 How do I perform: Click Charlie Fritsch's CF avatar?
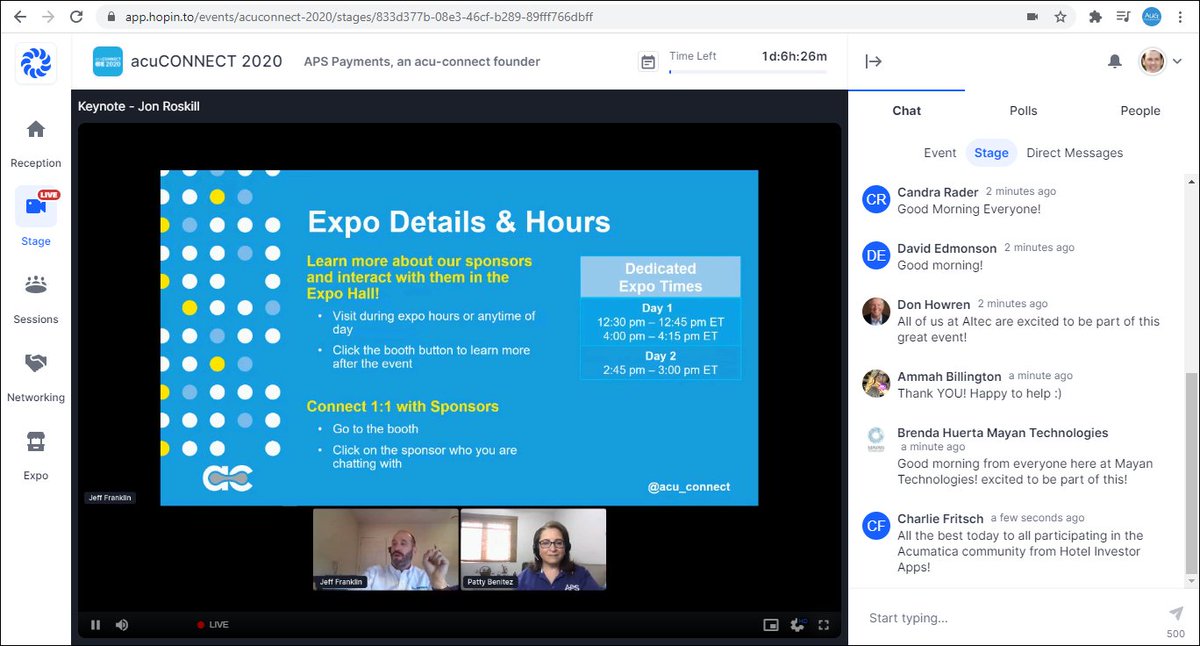(x=876, y=525)
